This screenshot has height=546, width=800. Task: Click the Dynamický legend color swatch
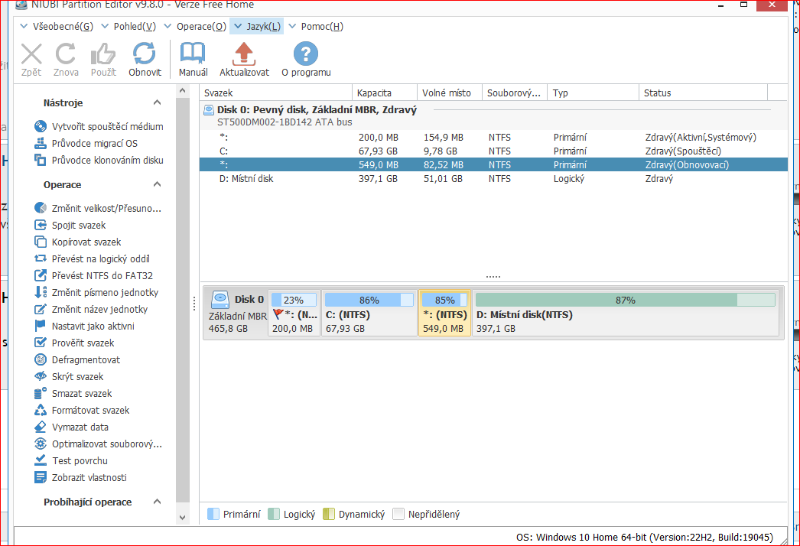tap(329, 514)
